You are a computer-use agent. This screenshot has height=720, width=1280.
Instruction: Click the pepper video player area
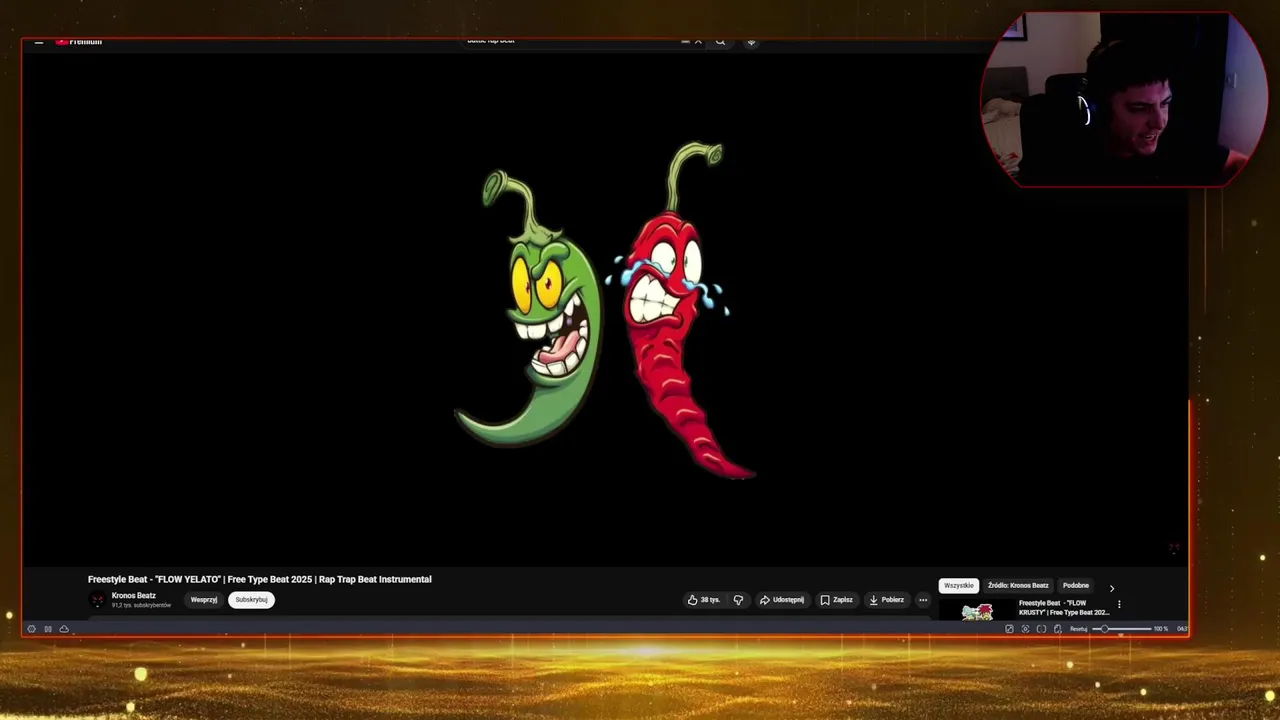(x=605, y=310)
